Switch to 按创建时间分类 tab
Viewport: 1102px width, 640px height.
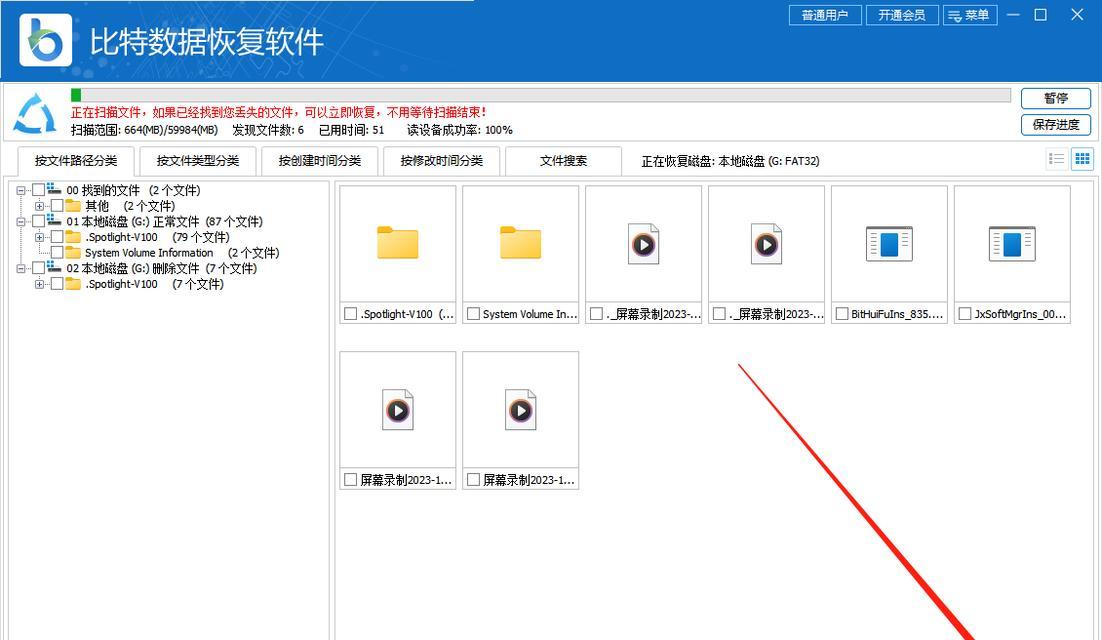(320, 161)
